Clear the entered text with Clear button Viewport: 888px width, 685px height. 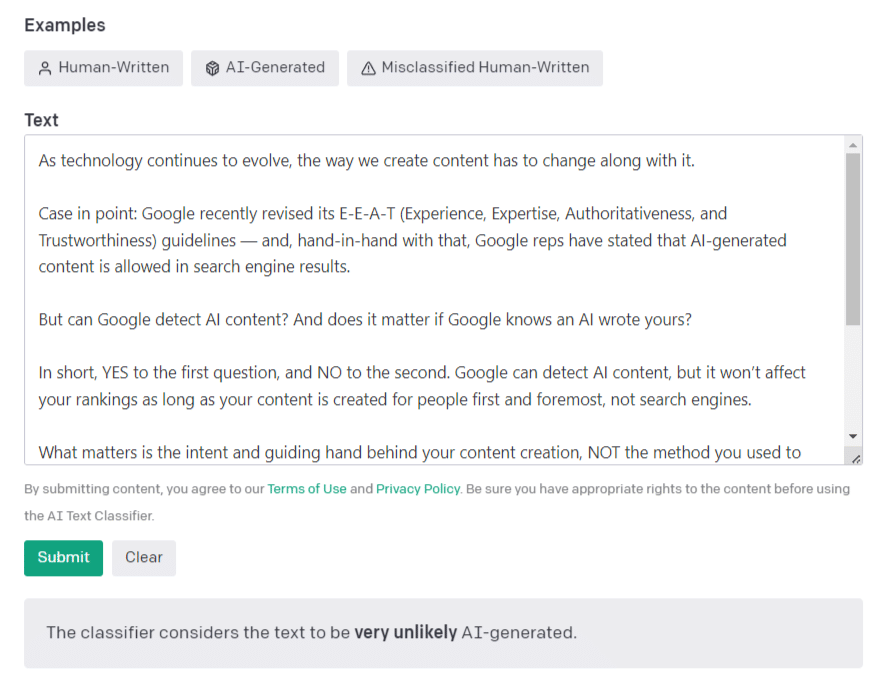144,558
